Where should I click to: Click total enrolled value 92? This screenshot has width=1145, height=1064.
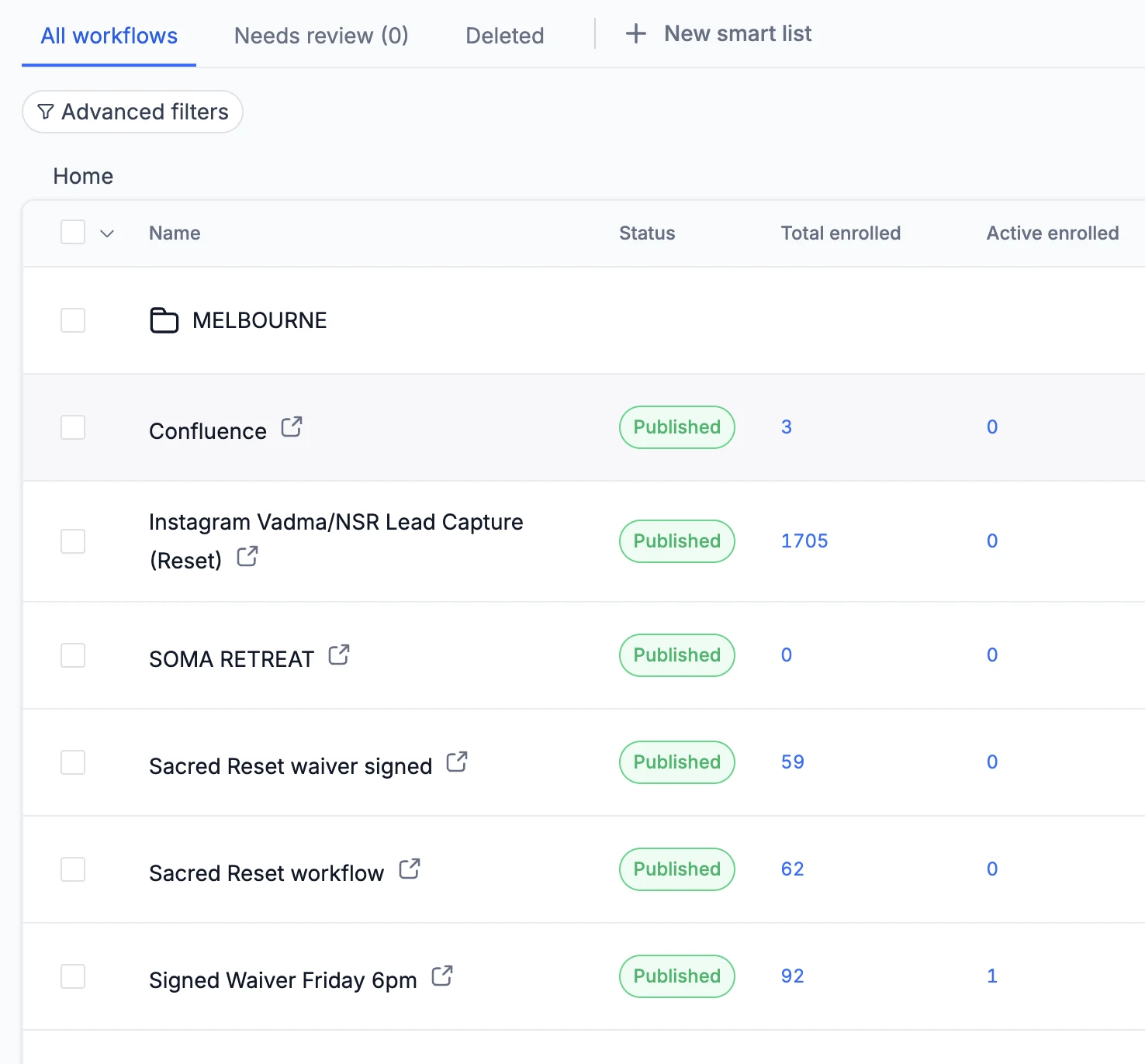(793, 976)
